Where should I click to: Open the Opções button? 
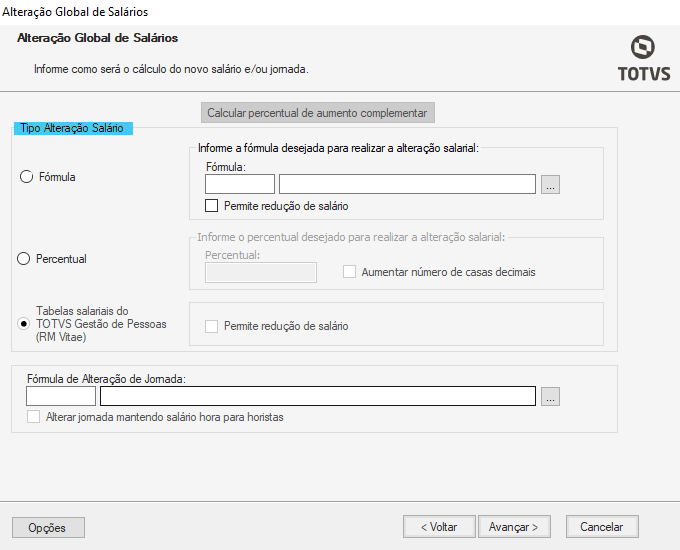(48, 527)
